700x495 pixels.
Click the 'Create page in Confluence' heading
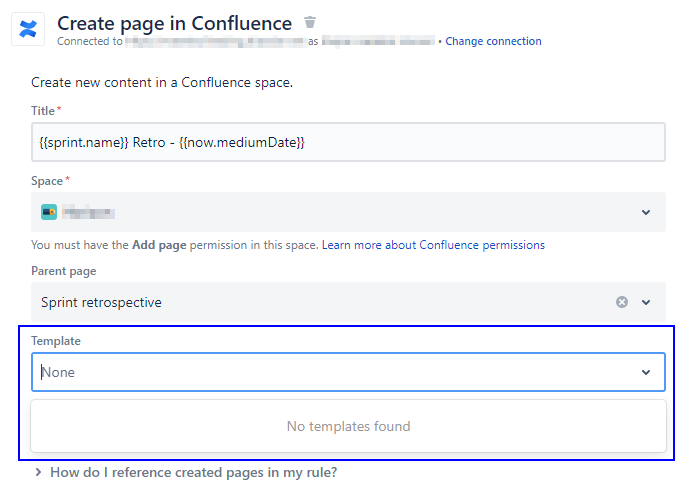pos(175,23)
